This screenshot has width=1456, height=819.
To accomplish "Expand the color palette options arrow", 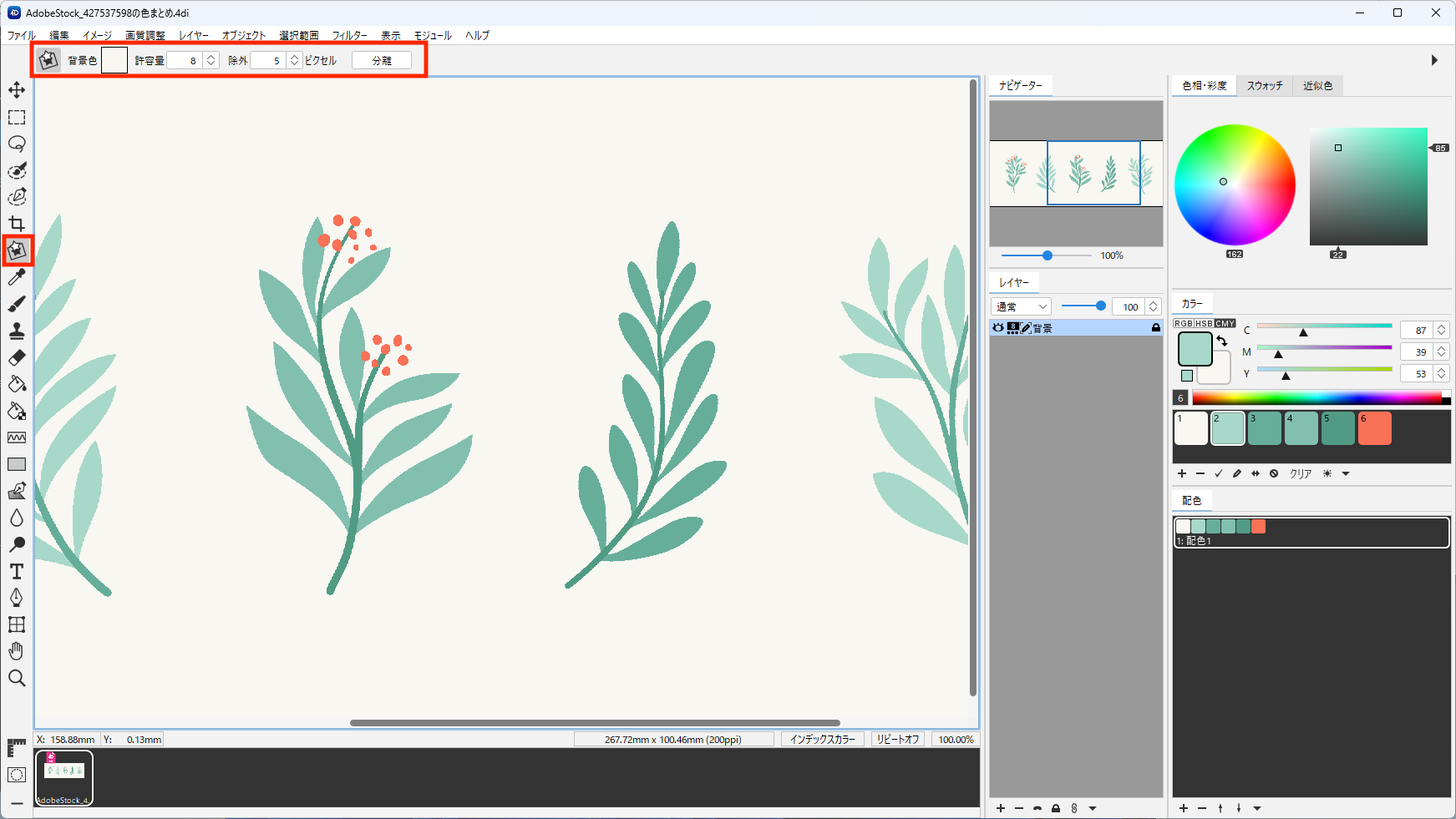I will point(1346,474).
